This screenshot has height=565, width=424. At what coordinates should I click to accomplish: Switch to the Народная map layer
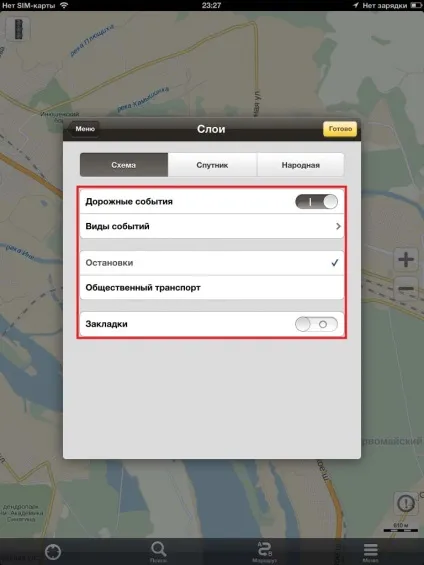(x=300, y=165)
